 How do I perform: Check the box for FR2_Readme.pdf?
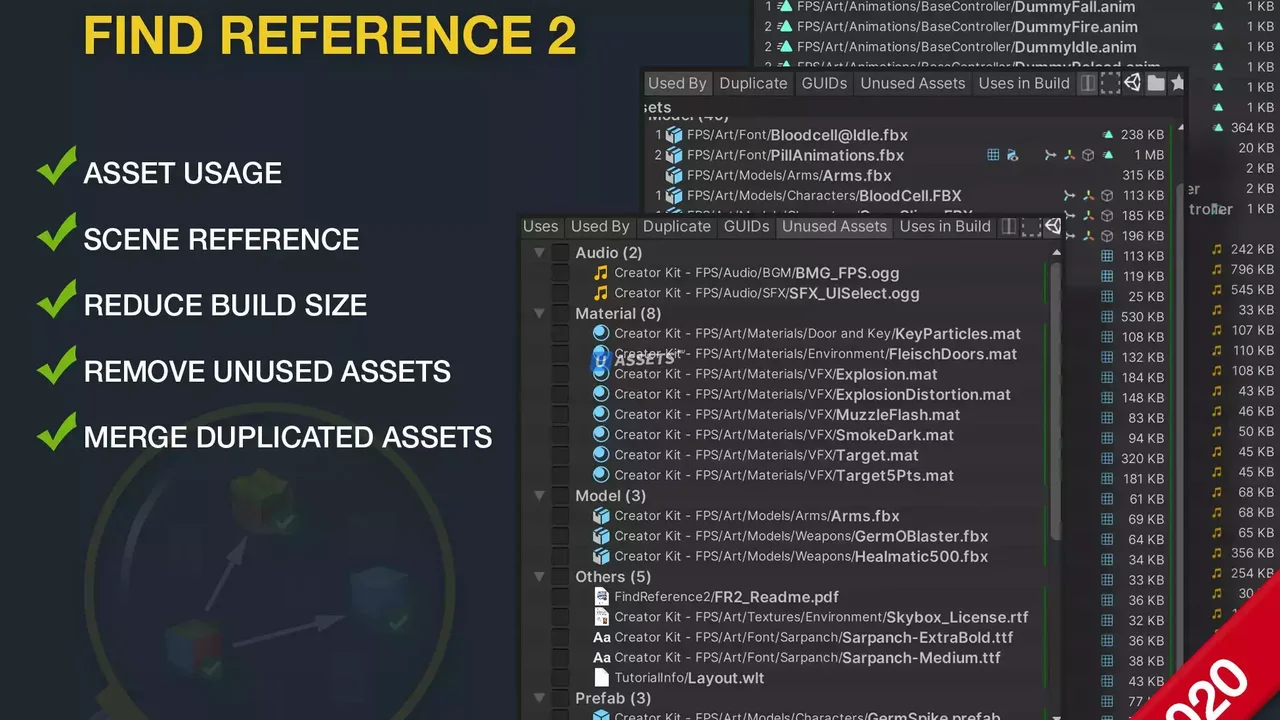pos(560,597)
